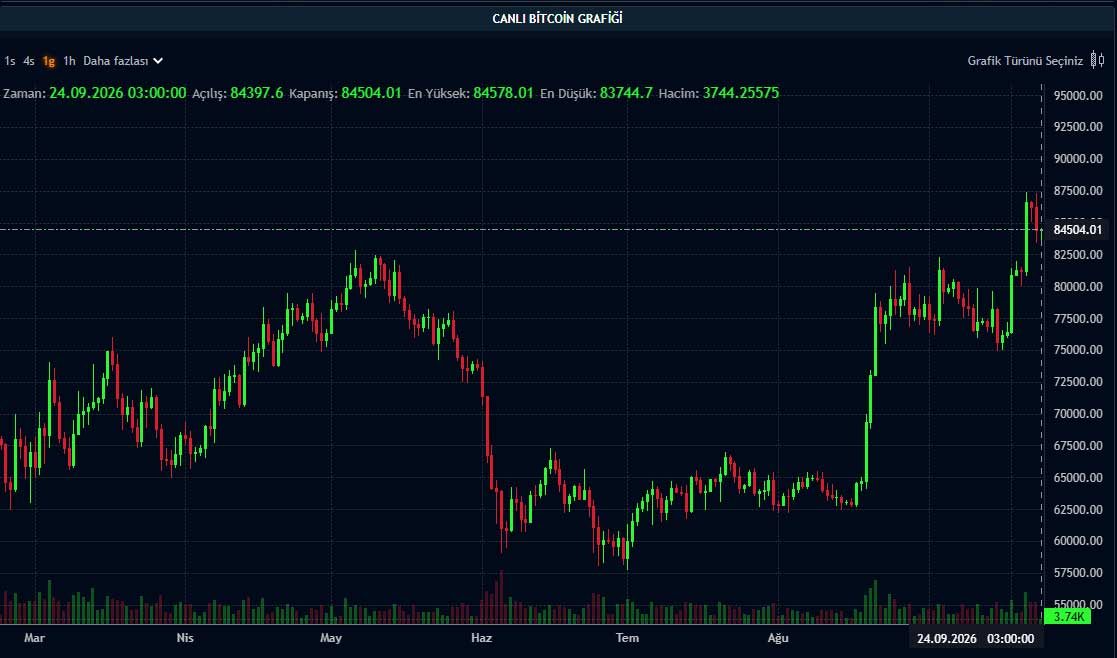Click the Açılış value 84397.6
This screenshot has width=1117, height=658.
click(x=256, y=93)
